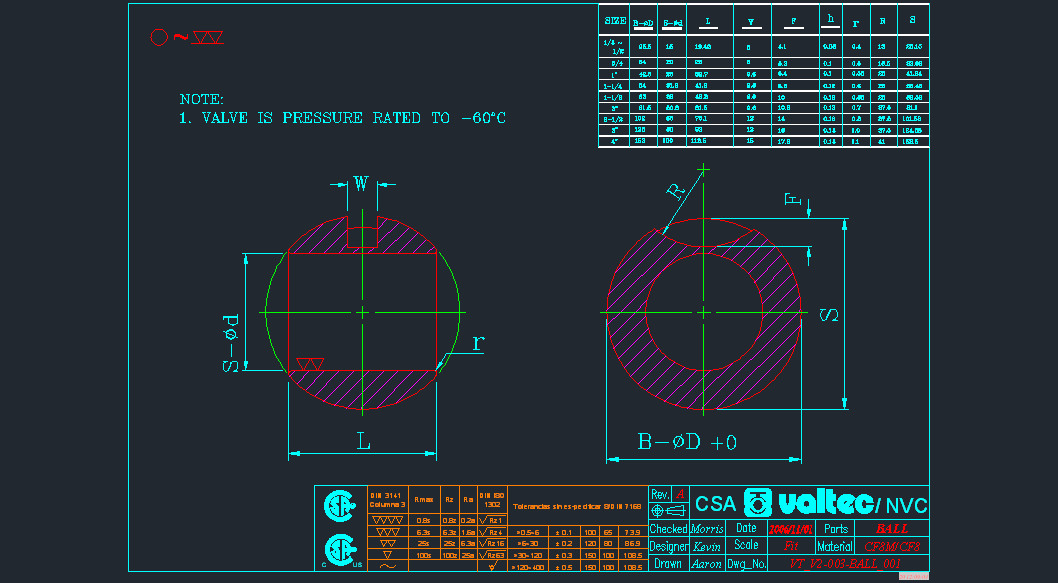Click the drawing number VT_V2-003-BALL_001

pos(845,564)
